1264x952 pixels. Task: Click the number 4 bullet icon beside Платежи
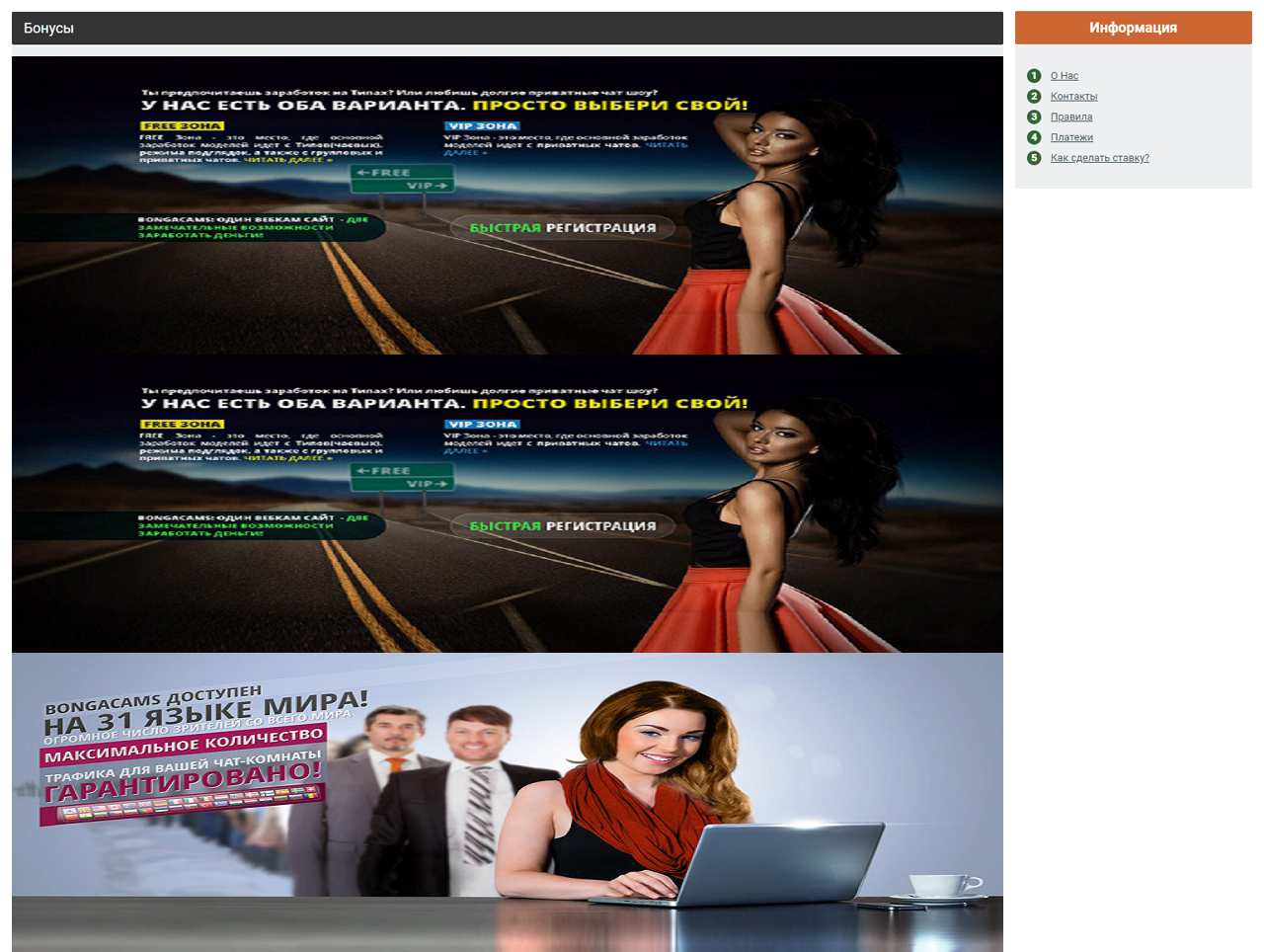tap(1034, 137)
